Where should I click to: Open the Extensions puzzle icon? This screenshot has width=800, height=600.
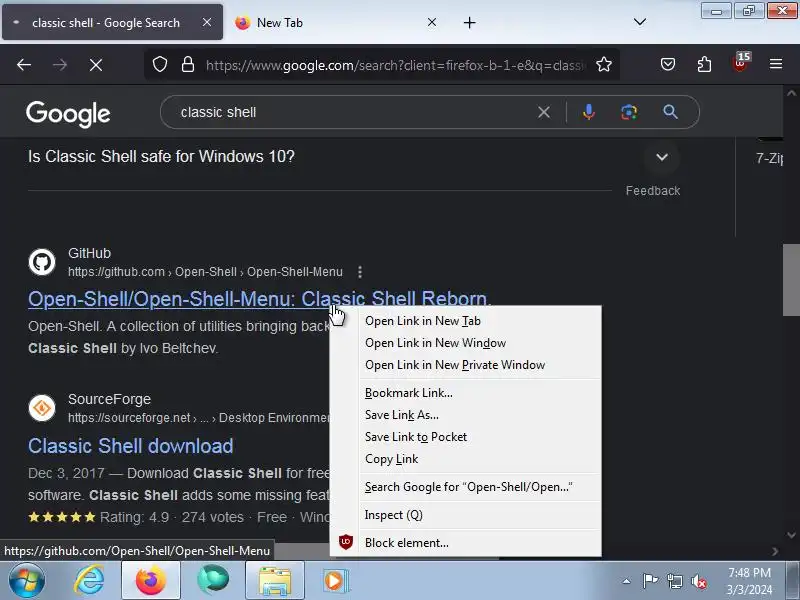704,64
